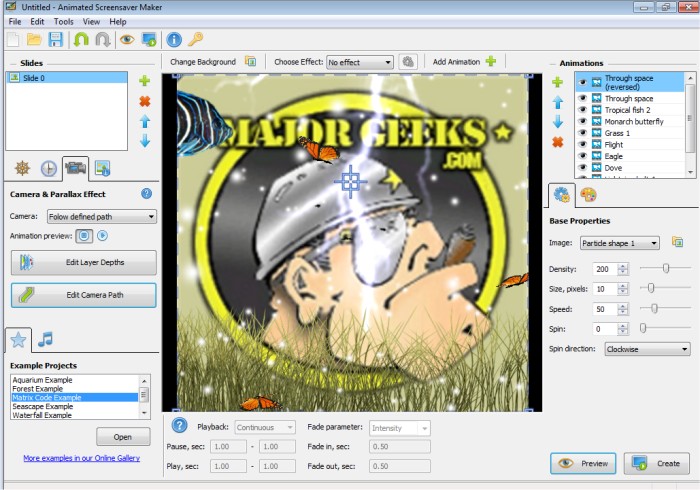Click the green plus next to Add Animation
This screenshot has height=490, width=700.
[x=490, y=61]
